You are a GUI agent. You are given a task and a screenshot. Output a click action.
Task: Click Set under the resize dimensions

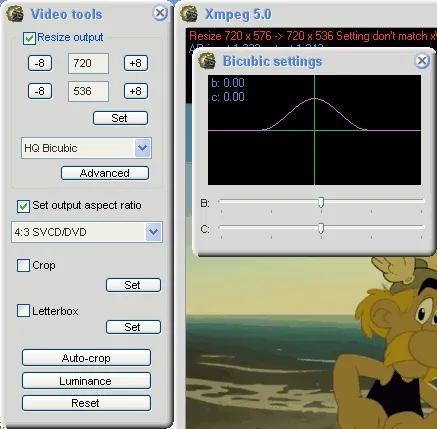(120, 118)
